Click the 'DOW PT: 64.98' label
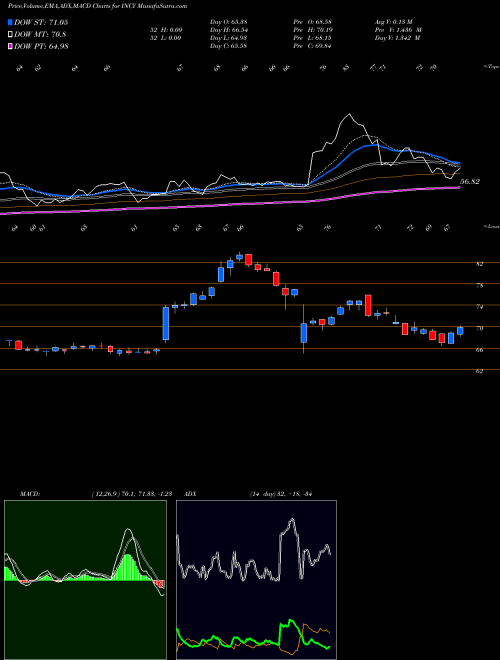 click(41, 46)
